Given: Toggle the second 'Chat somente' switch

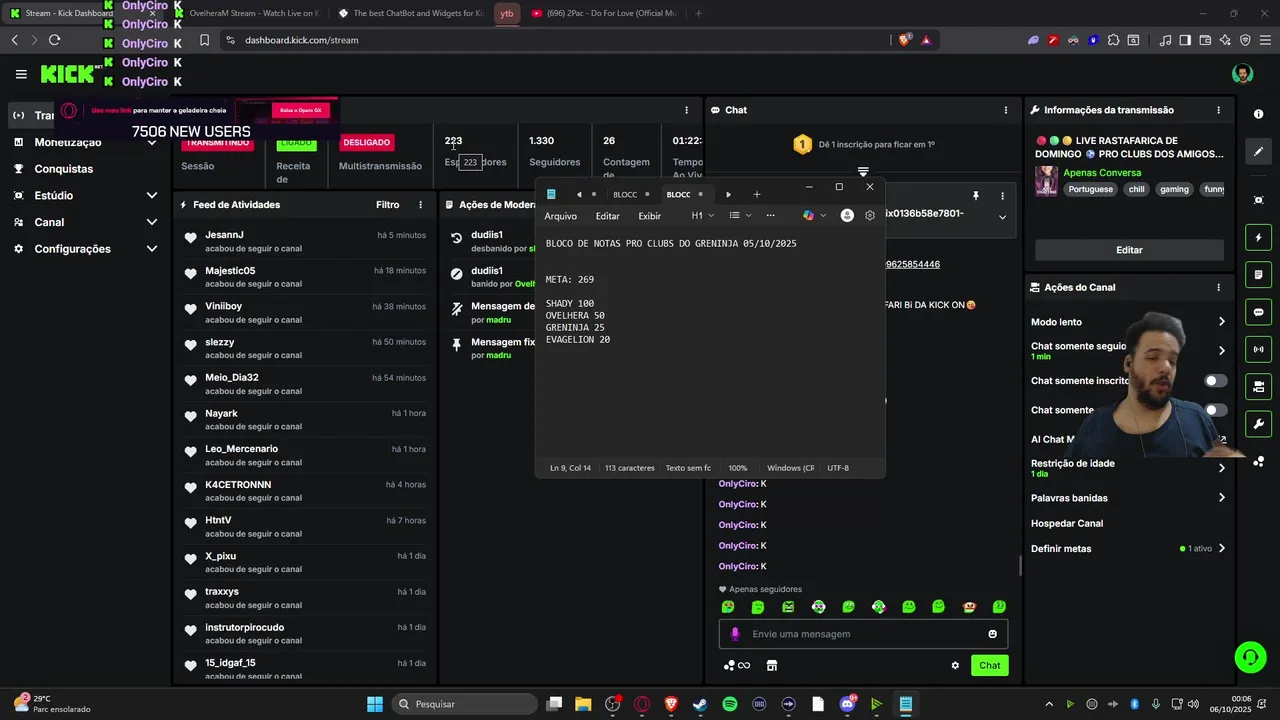Looking at the screenshot, I should pyautogui.click(x=1215, y=410).
